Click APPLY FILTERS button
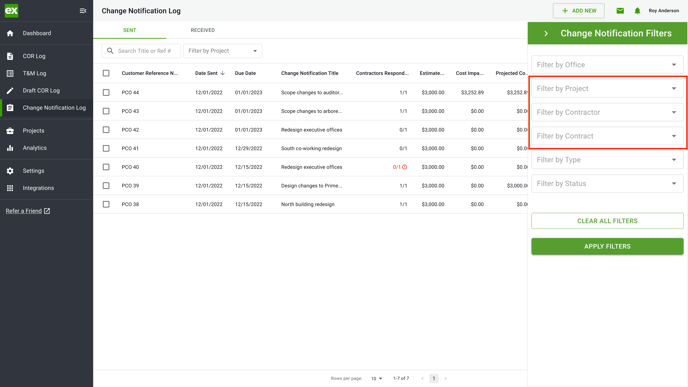688x387 pixels. pyautogui.click(x=607, y=247)
